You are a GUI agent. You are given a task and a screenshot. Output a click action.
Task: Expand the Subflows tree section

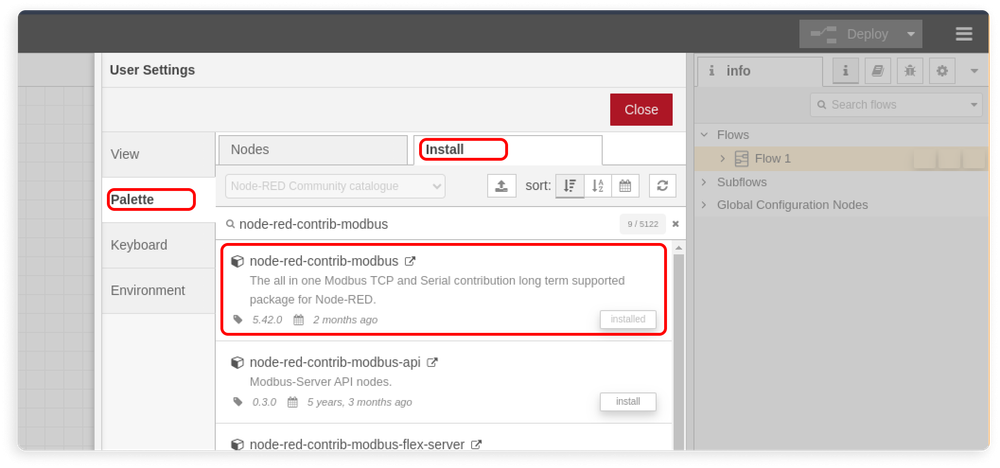pyautogui.click(x=704, y=182)
